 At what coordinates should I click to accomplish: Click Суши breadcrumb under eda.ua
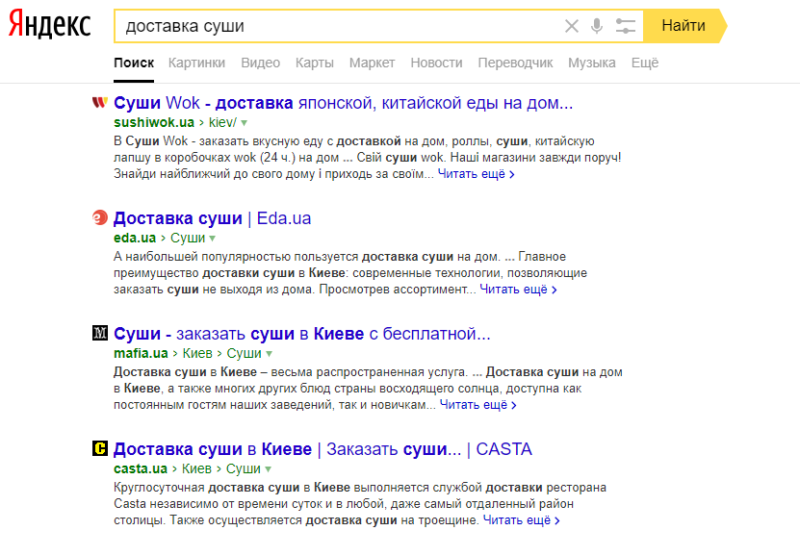[187, 238]
